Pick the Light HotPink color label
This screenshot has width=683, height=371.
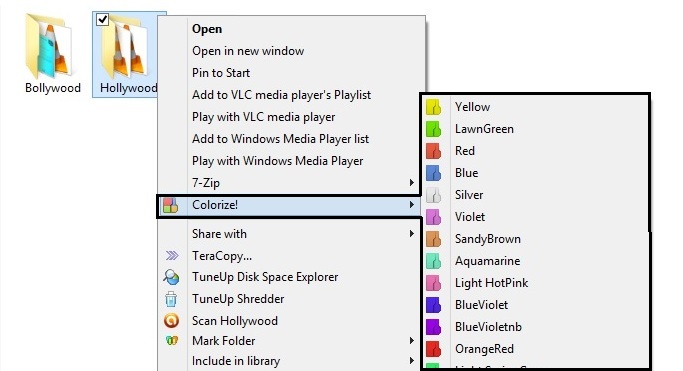tap(491, 283)
